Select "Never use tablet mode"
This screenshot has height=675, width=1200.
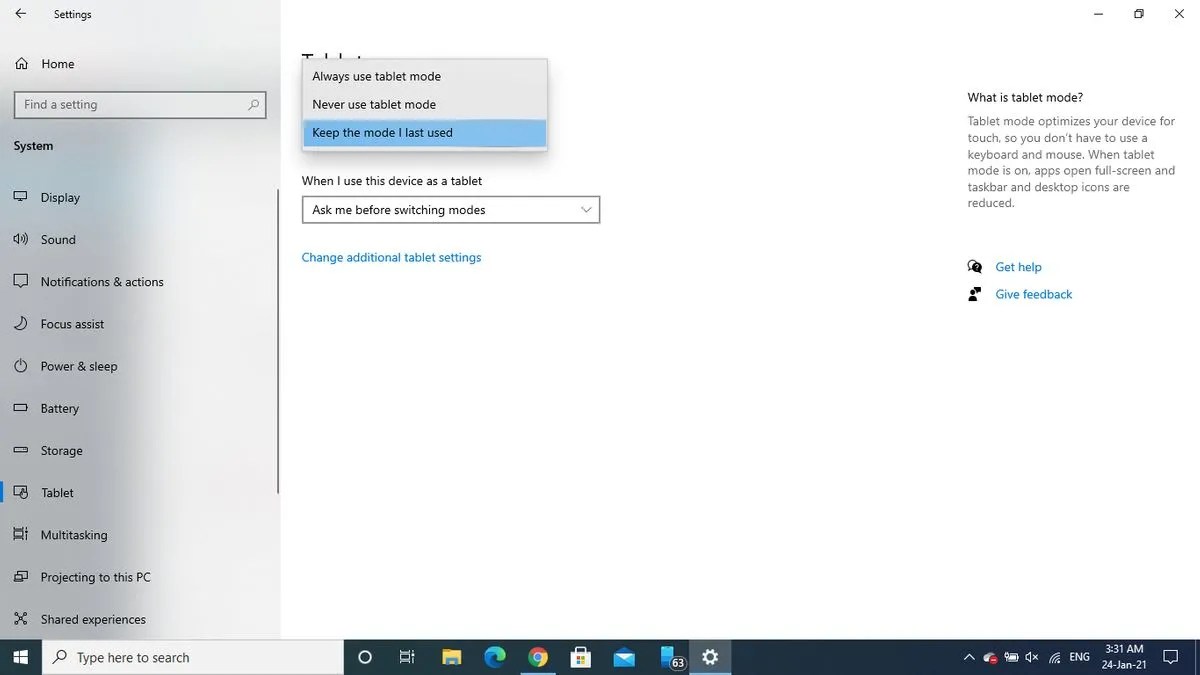point(374,104)
